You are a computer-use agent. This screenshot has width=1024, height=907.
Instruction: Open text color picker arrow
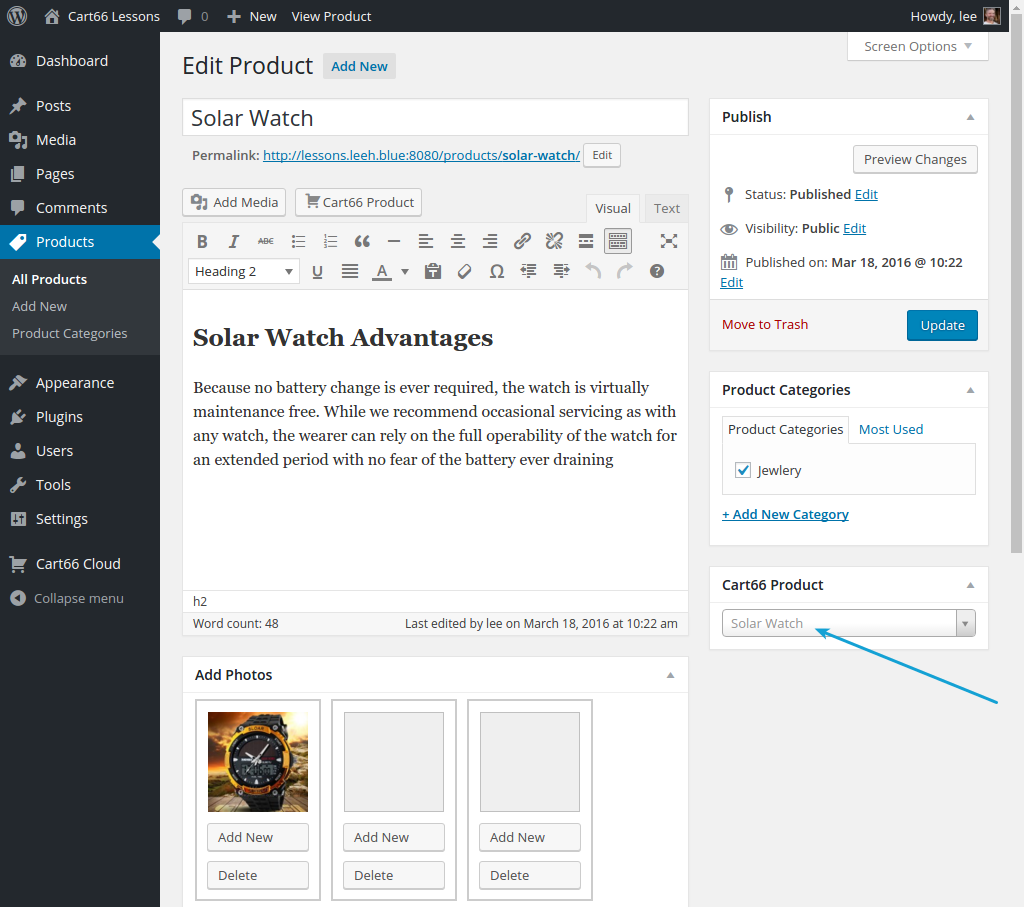(405, 272)
